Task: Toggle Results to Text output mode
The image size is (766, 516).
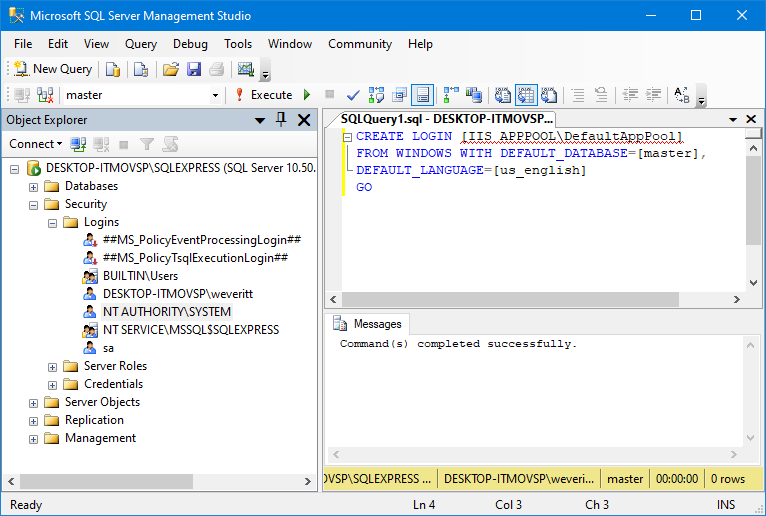Action: click(x=503, y=95)
